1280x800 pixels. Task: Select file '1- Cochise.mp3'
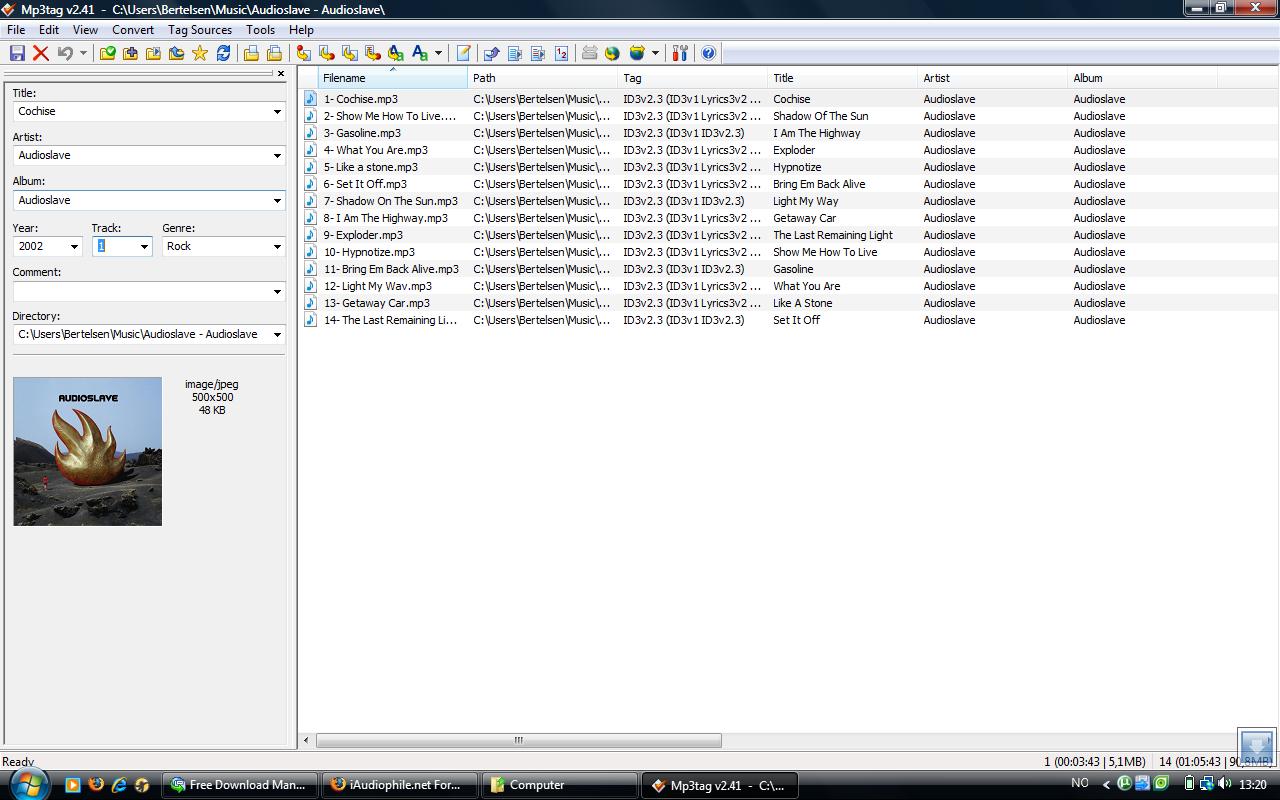[361, 99]
